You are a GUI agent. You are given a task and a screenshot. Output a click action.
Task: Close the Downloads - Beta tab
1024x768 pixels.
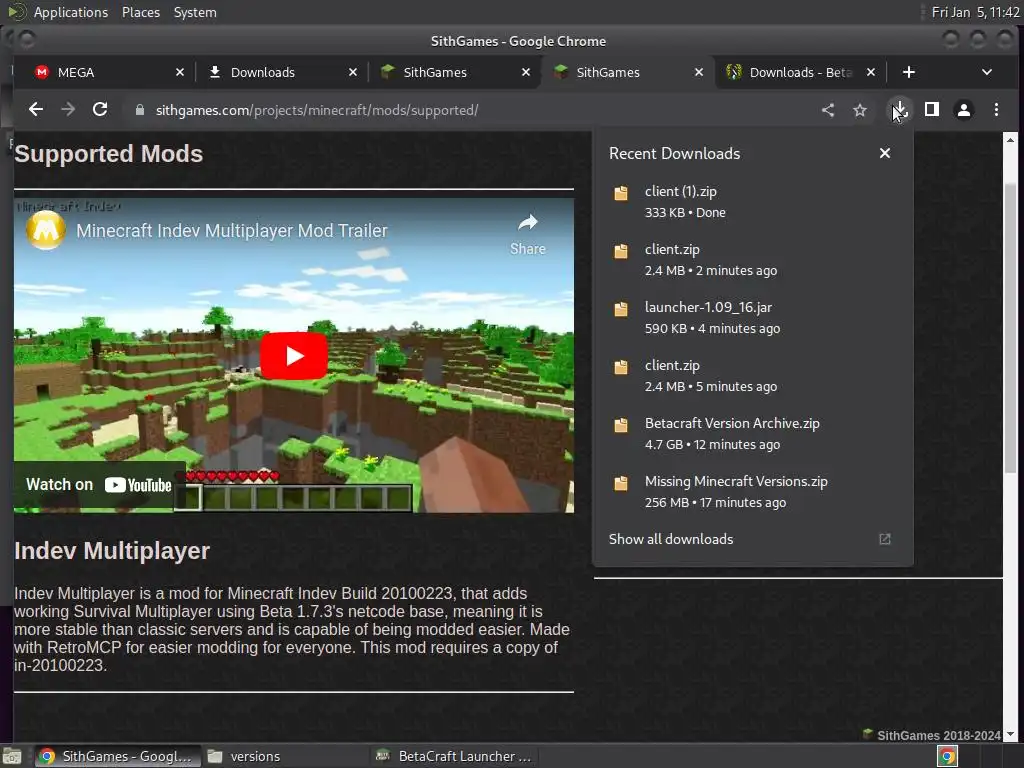pos(871,72)
